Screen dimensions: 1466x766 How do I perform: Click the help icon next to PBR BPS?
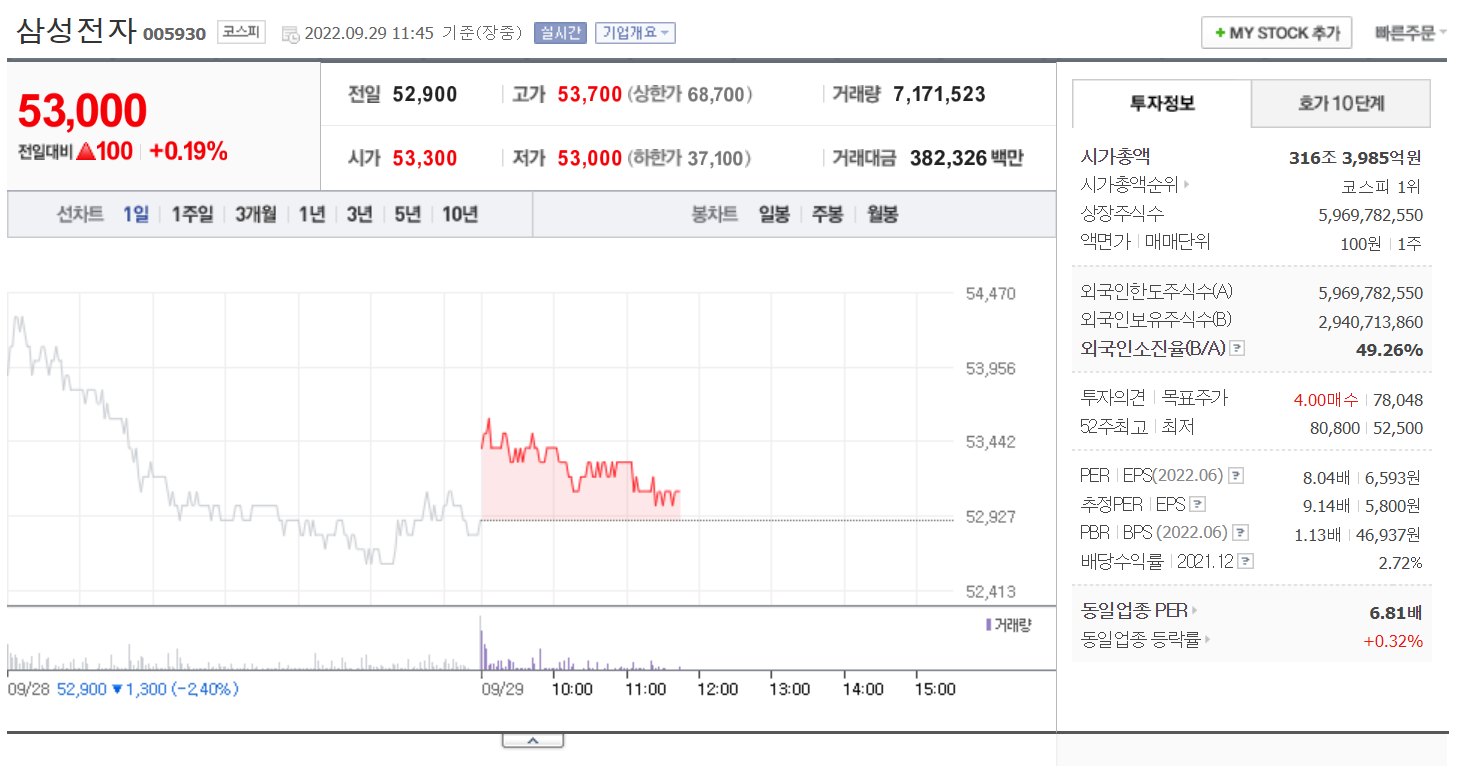click(x=1241, y=533)
